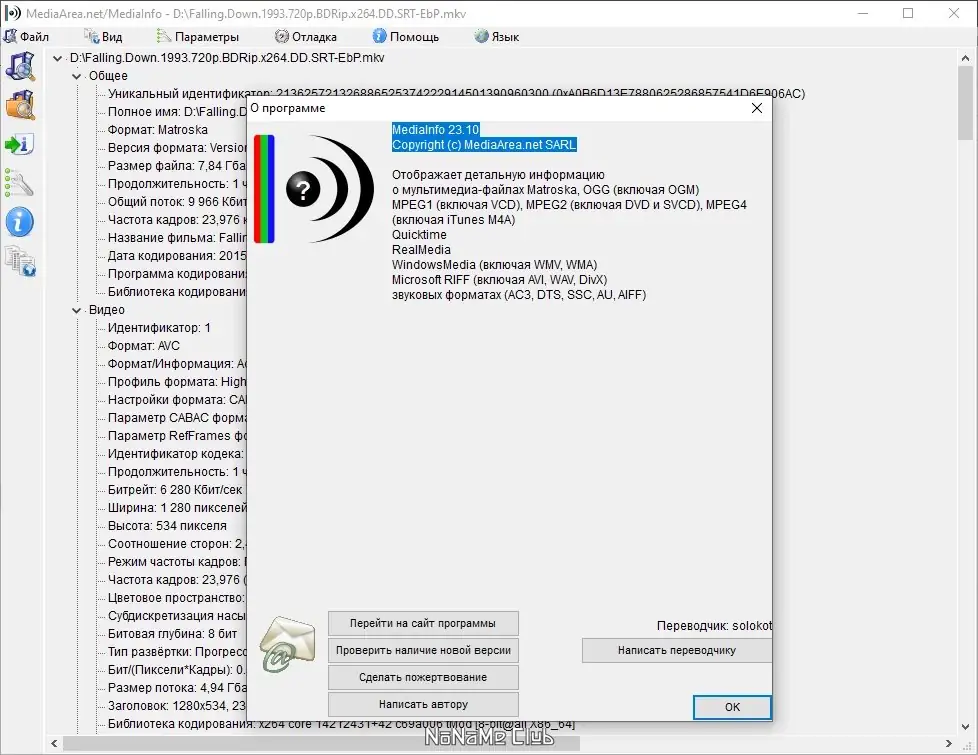978x755 pixels.
Task: Select the Ширина: 1 280 пикселей row
Action: coord(177,508)
